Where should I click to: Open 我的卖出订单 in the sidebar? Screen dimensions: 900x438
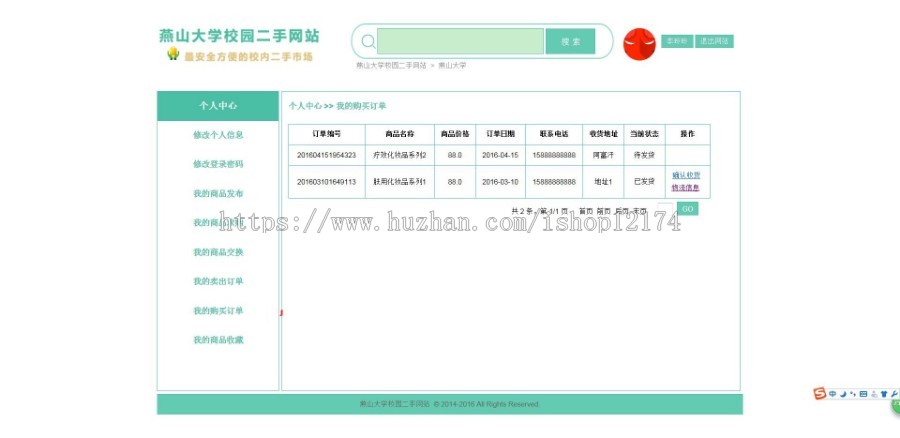[218, 281]
